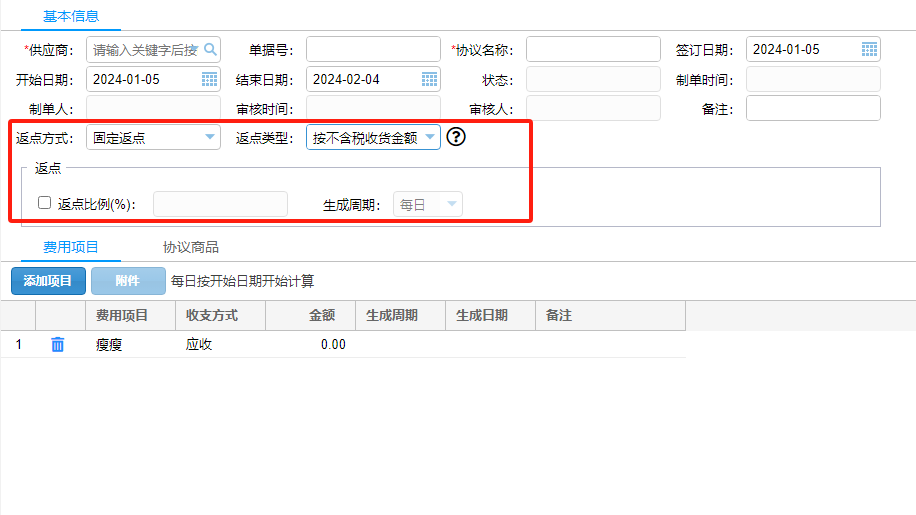Click the 备注 input field

813,109
